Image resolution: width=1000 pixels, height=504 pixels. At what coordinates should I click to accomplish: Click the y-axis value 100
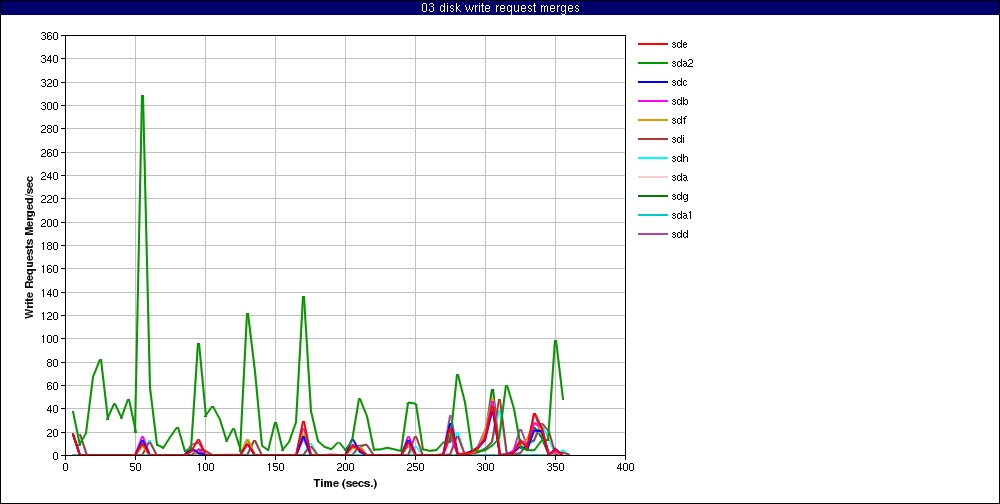click(x=50, y=339)
